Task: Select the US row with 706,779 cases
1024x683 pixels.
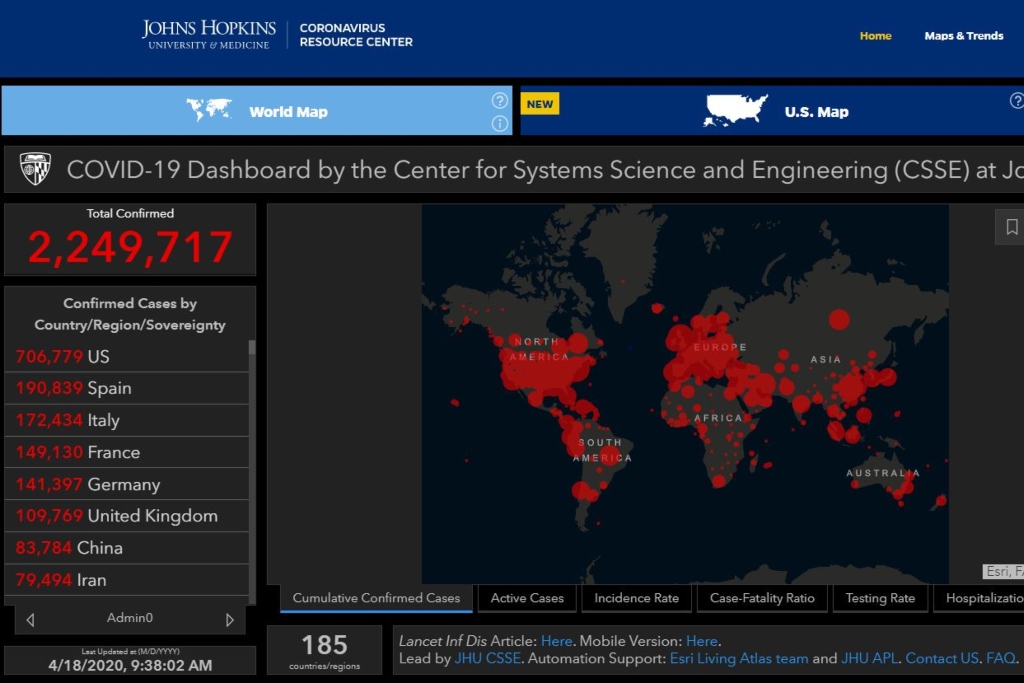Action: [x=127, y=357]
